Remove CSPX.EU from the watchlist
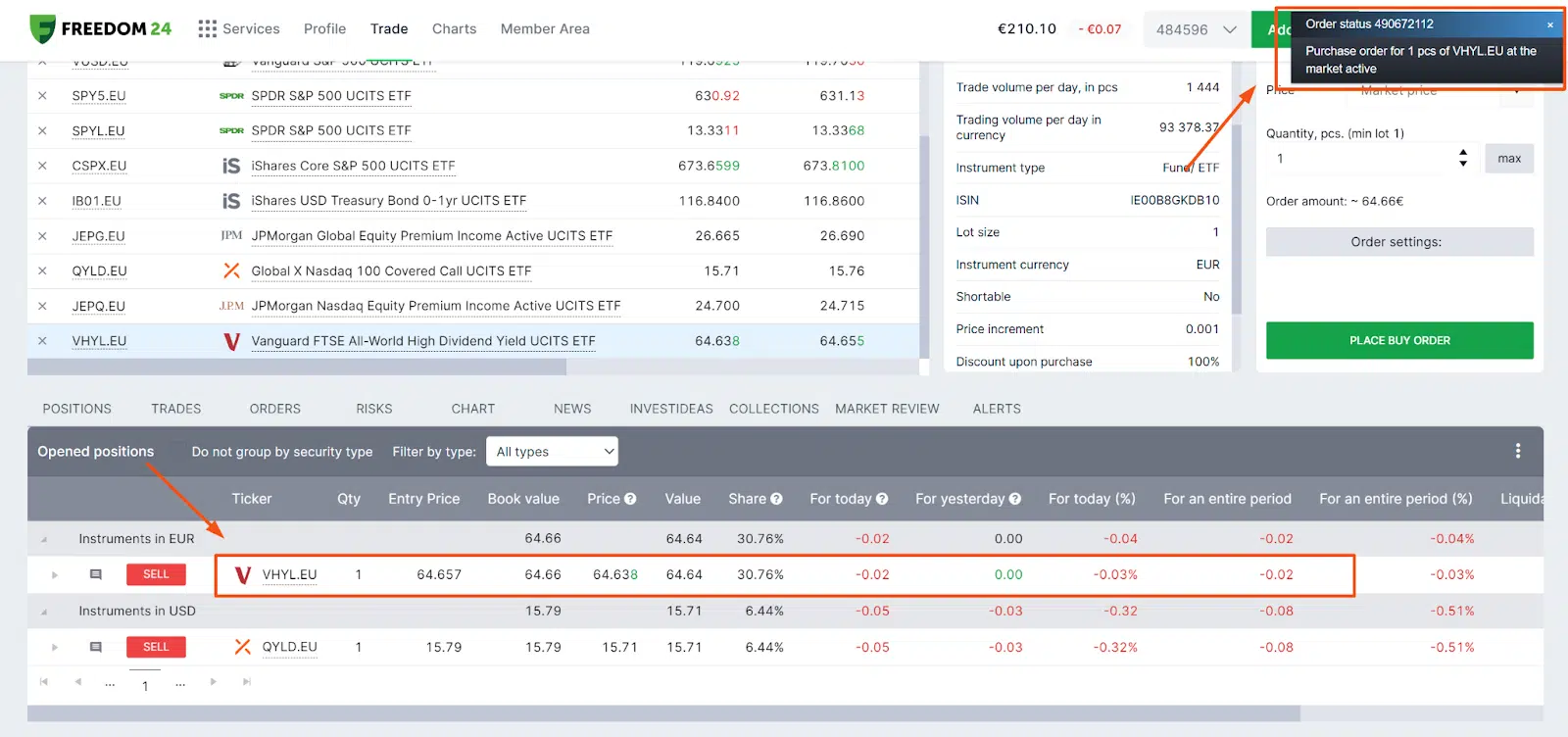Viewport: 1568px width, 737px height. (42, 166)
